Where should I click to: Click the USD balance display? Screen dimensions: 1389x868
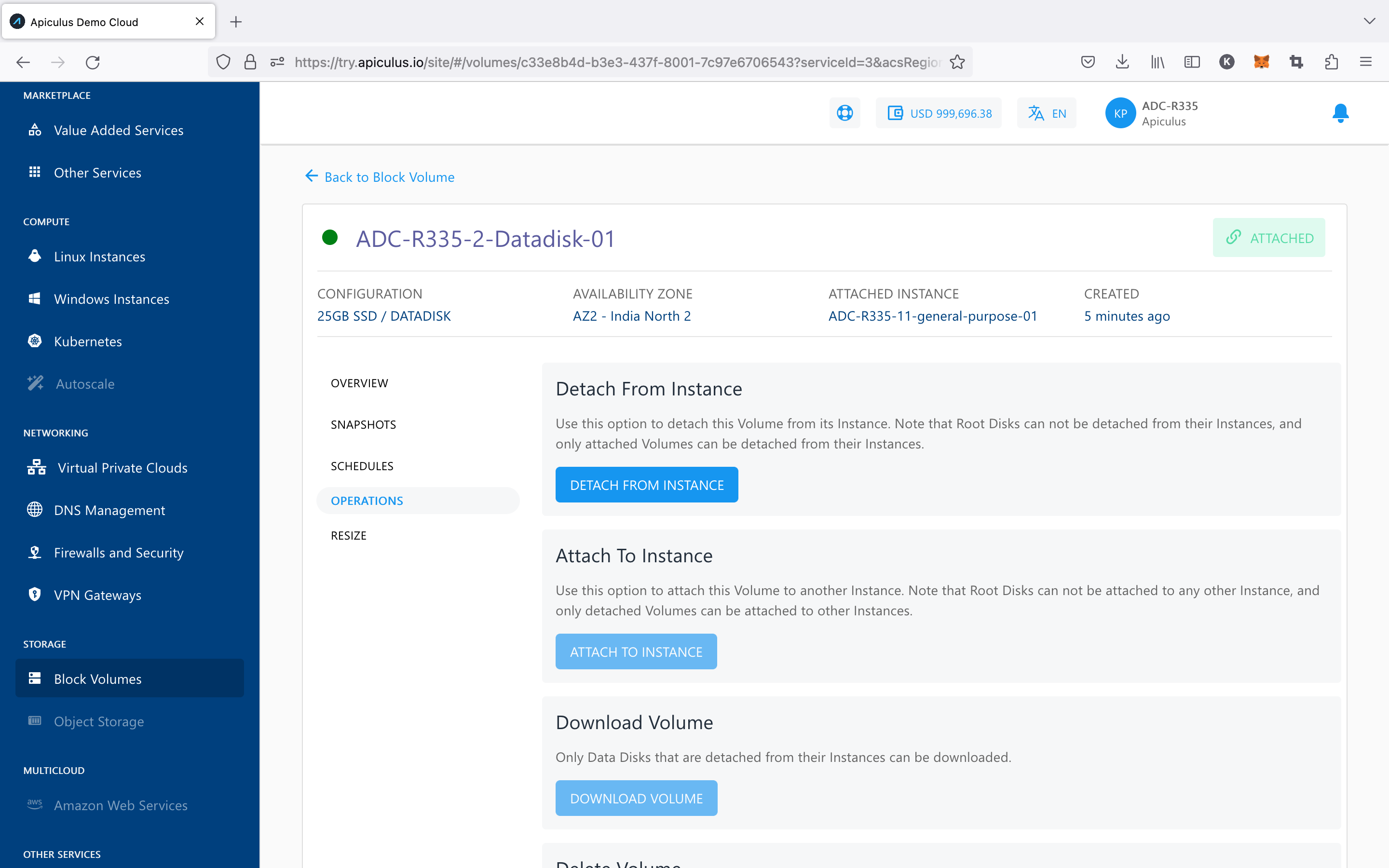[939, 112]
